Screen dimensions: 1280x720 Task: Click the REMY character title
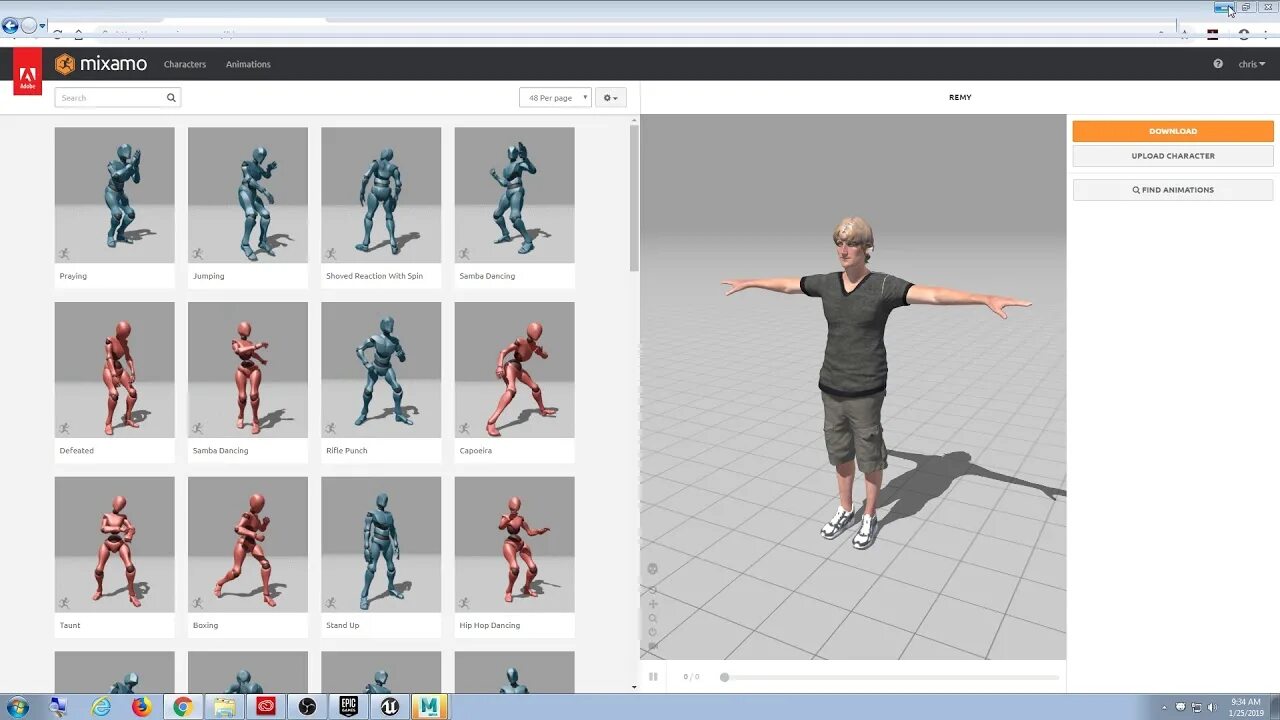[960, 97]
